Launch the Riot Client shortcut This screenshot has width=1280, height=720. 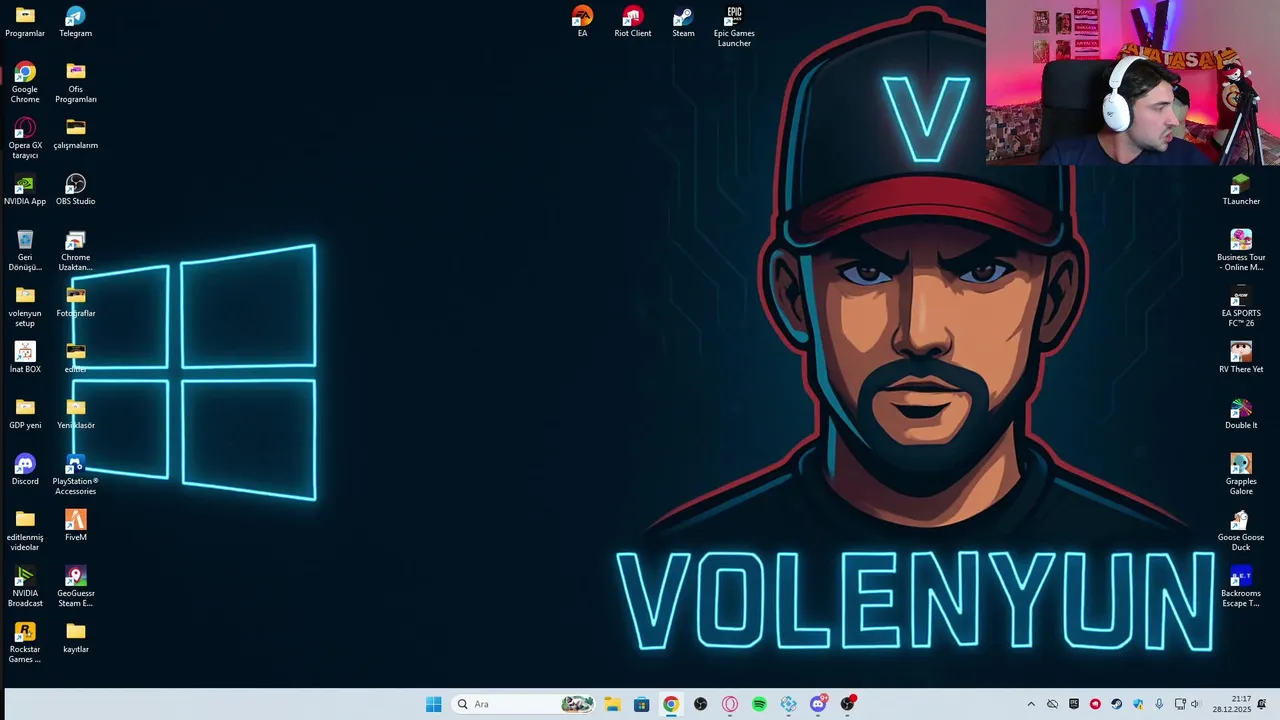(632, 22)
